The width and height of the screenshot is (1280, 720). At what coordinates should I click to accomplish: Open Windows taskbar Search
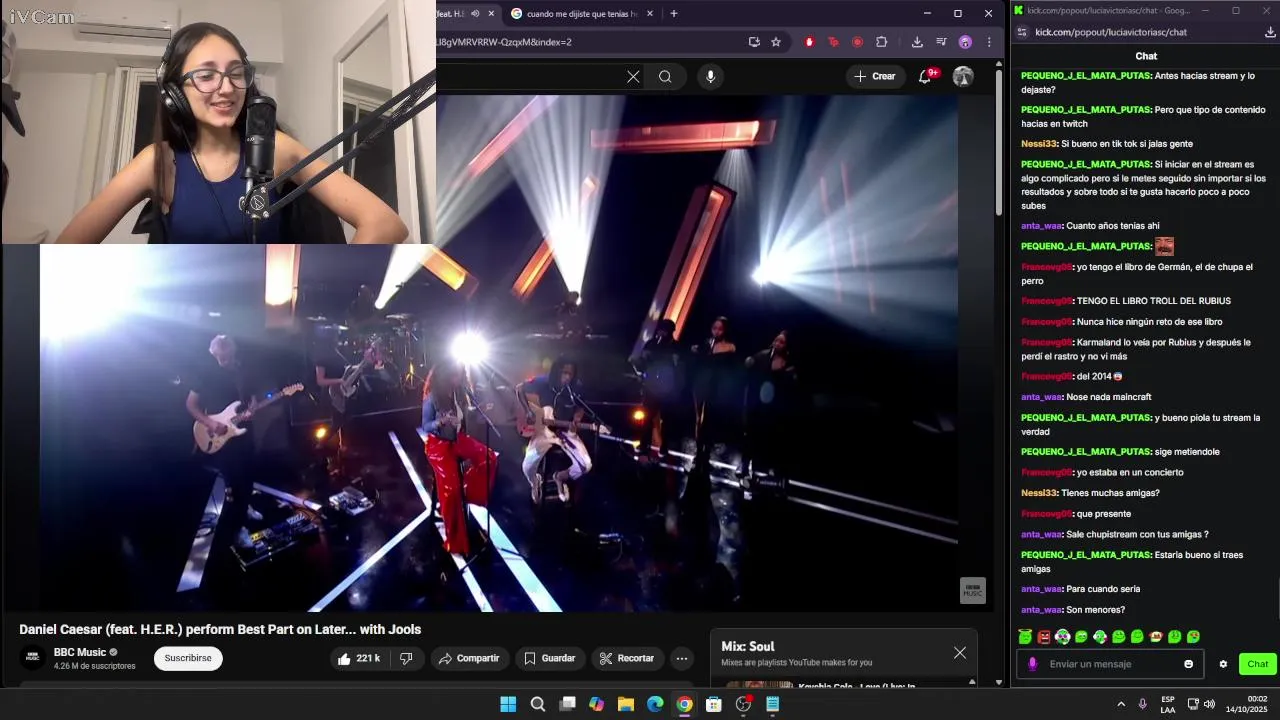click(x=538, y=704)
